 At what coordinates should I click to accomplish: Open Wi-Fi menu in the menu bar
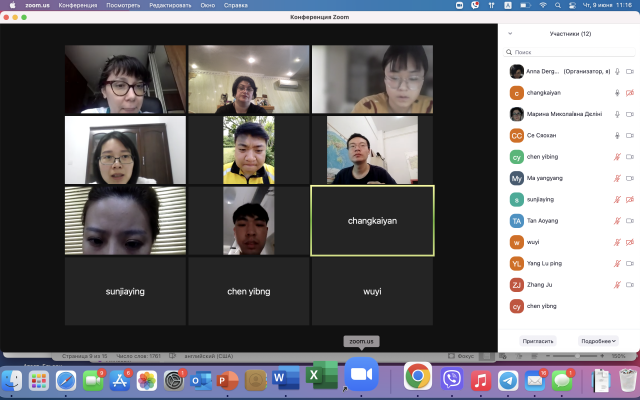tap(542, 5)
